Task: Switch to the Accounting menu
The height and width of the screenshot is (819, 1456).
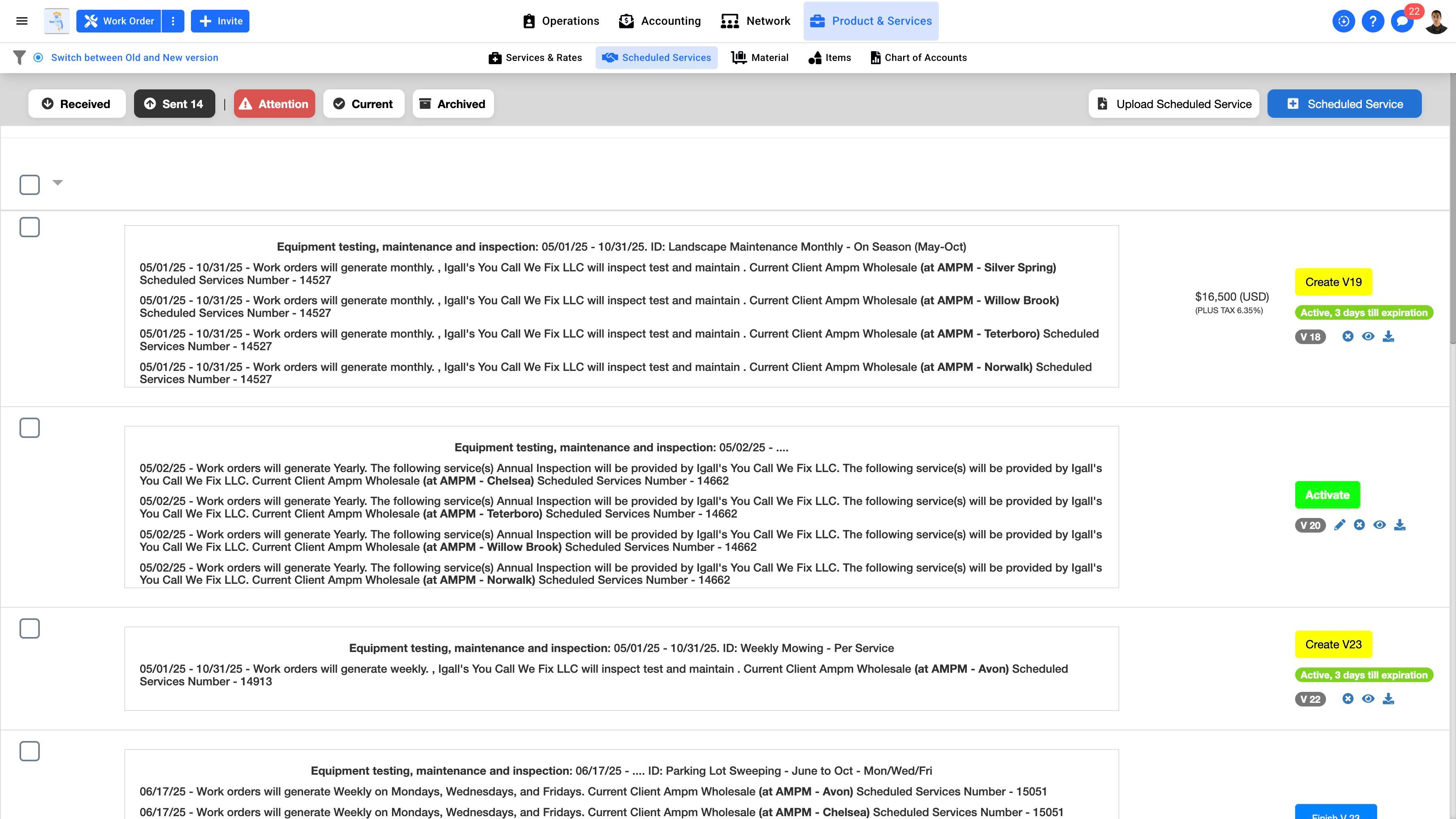Action: click(x=660, y=22)
